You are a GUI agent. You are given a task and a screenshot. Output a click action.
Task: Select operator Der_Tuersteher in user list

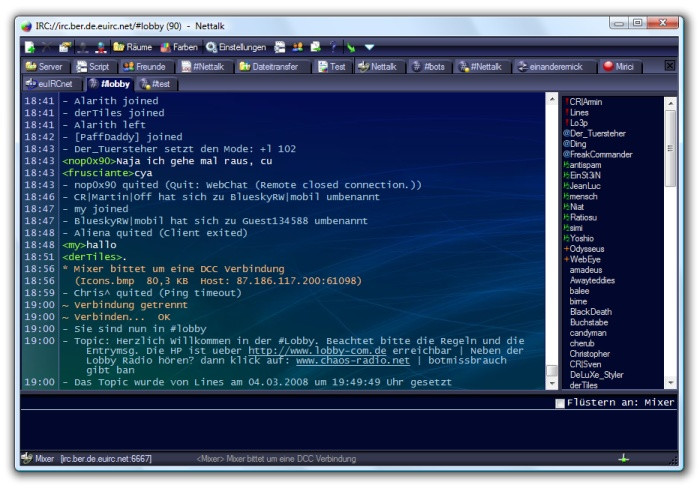tap(594, 133)
